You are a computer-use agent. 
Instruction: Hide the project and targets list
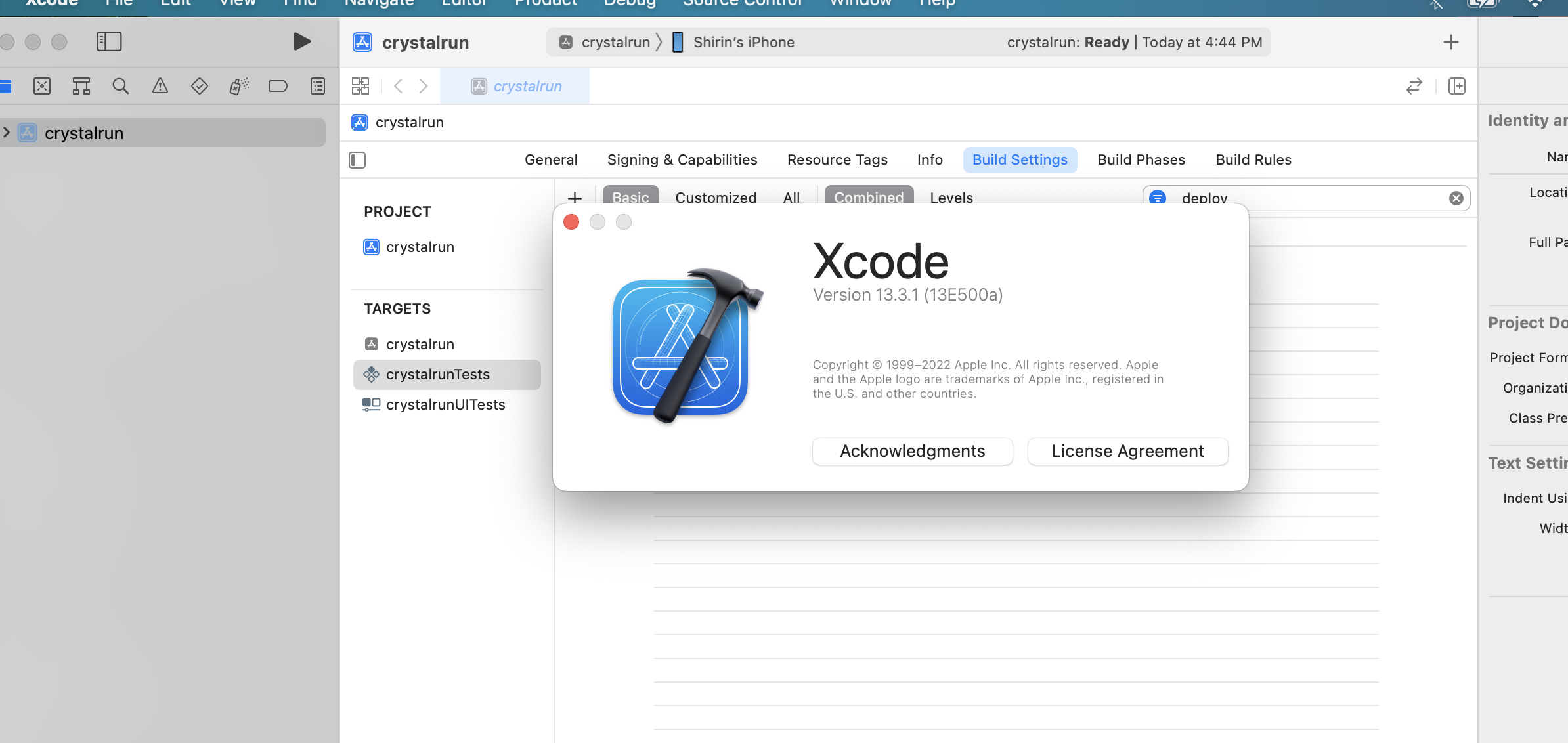tap(357, 160)
